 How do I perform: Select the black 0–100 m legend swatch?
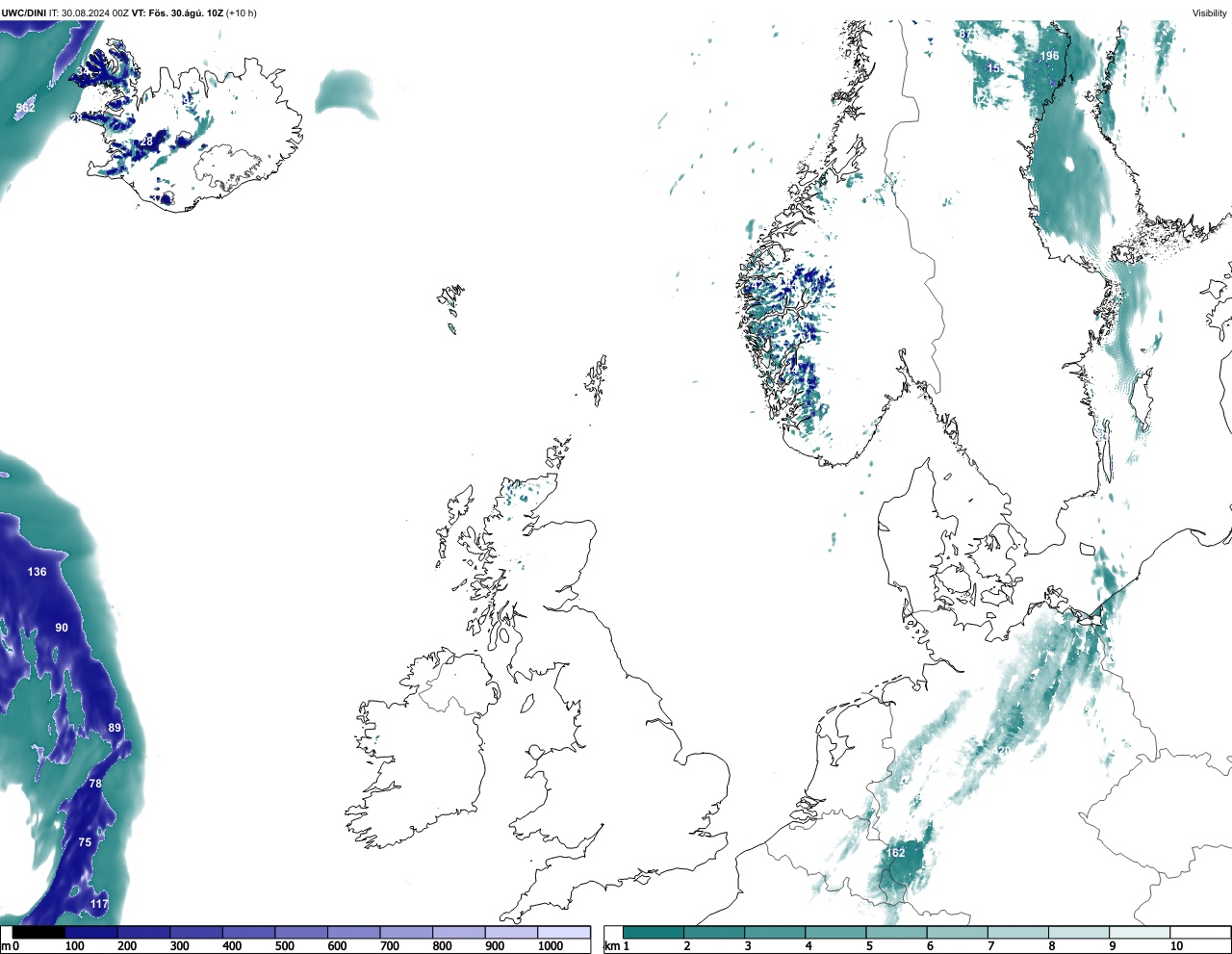coord(38,932)
